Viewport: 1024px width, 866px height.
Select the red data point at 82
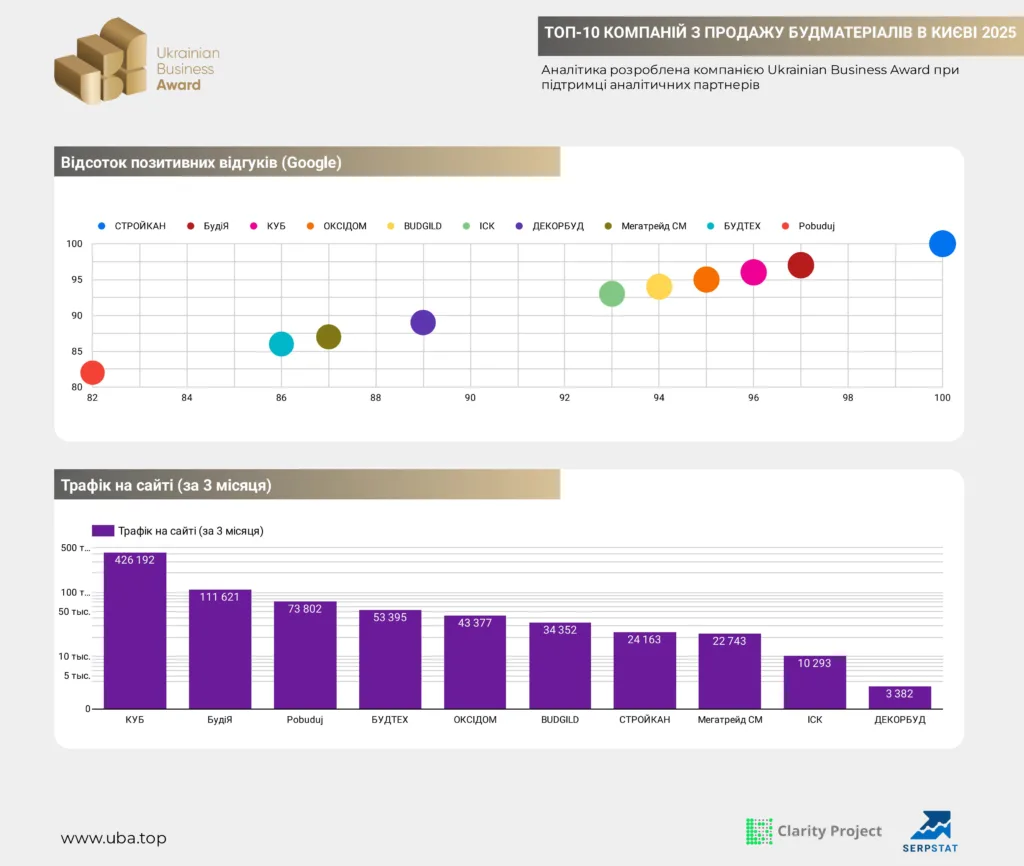point(92,373)
